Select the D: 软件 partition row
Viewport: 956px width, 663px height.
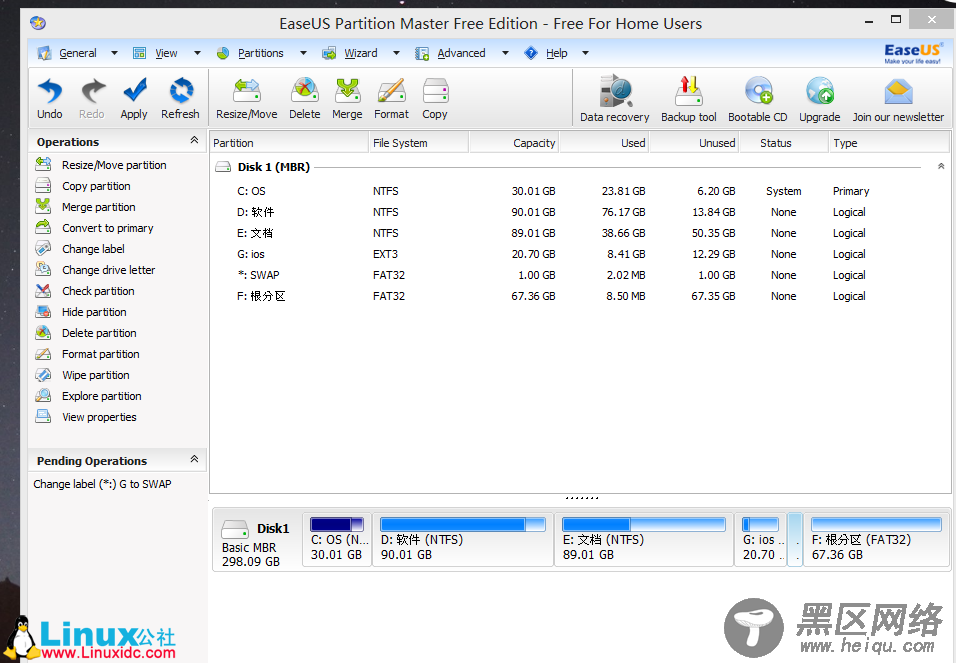click(579, 212)
